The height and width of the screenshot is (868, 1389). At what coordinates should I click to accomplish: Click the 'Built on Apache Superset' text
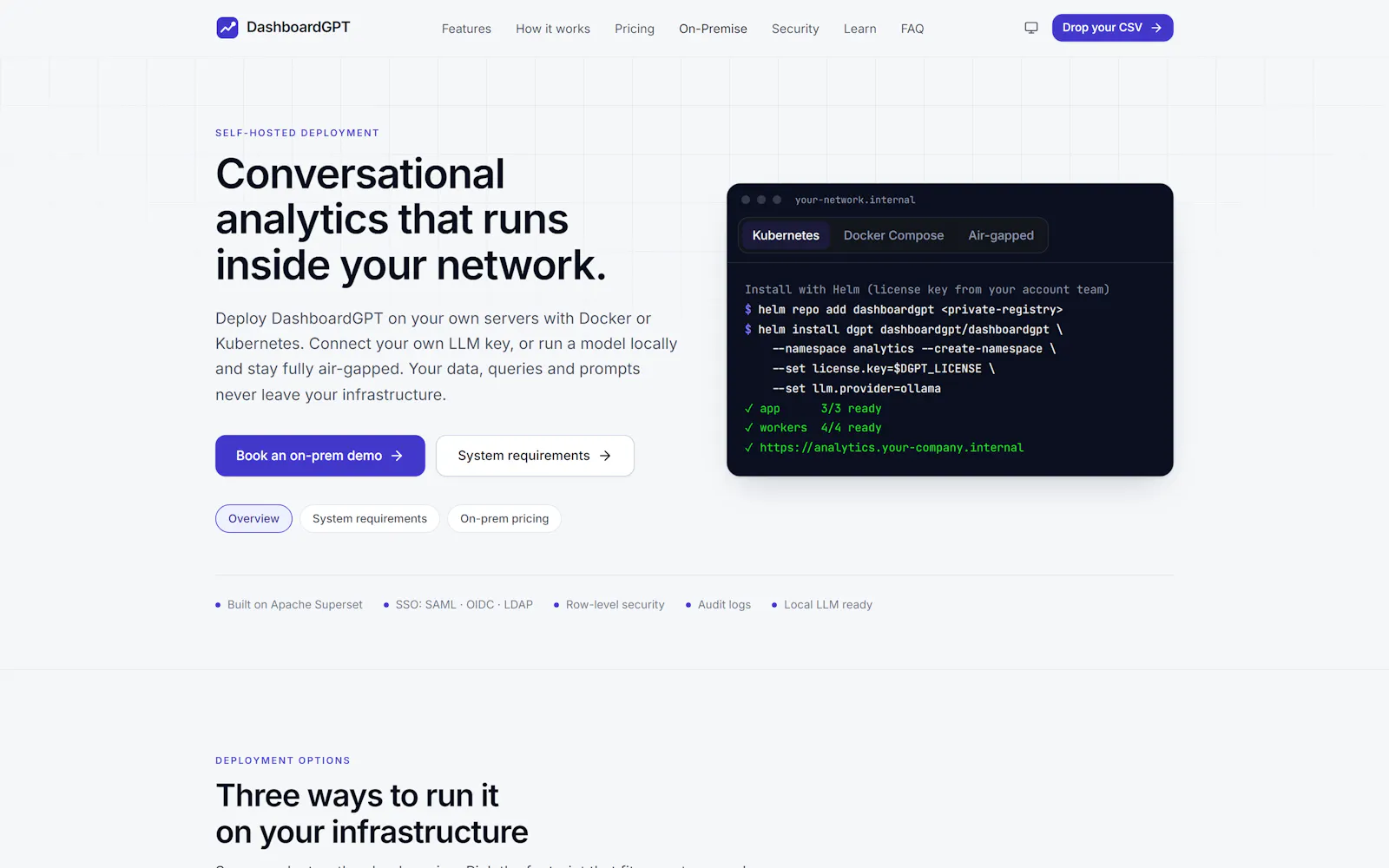click(295, 605)
